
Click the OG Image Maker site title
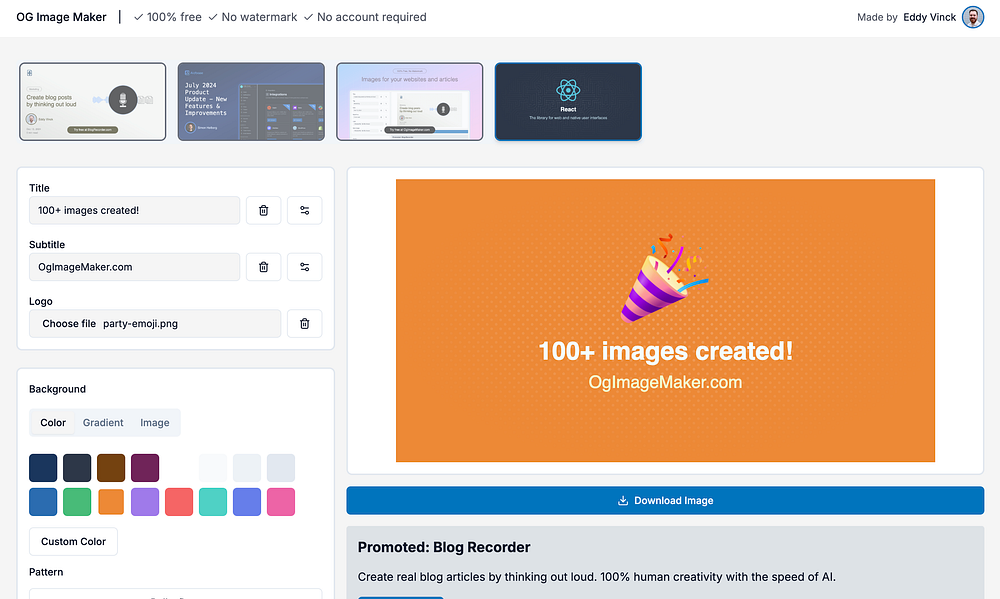tap(61, 17)
